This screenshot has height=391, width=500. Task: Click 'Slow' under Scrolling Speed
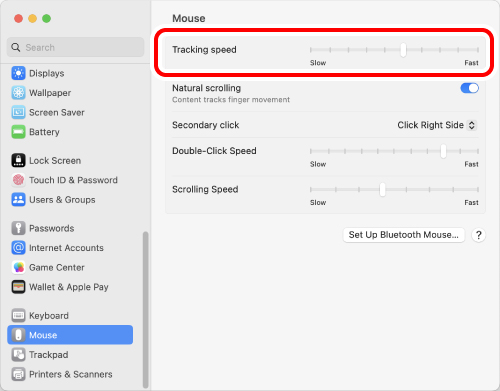(318, 202)
